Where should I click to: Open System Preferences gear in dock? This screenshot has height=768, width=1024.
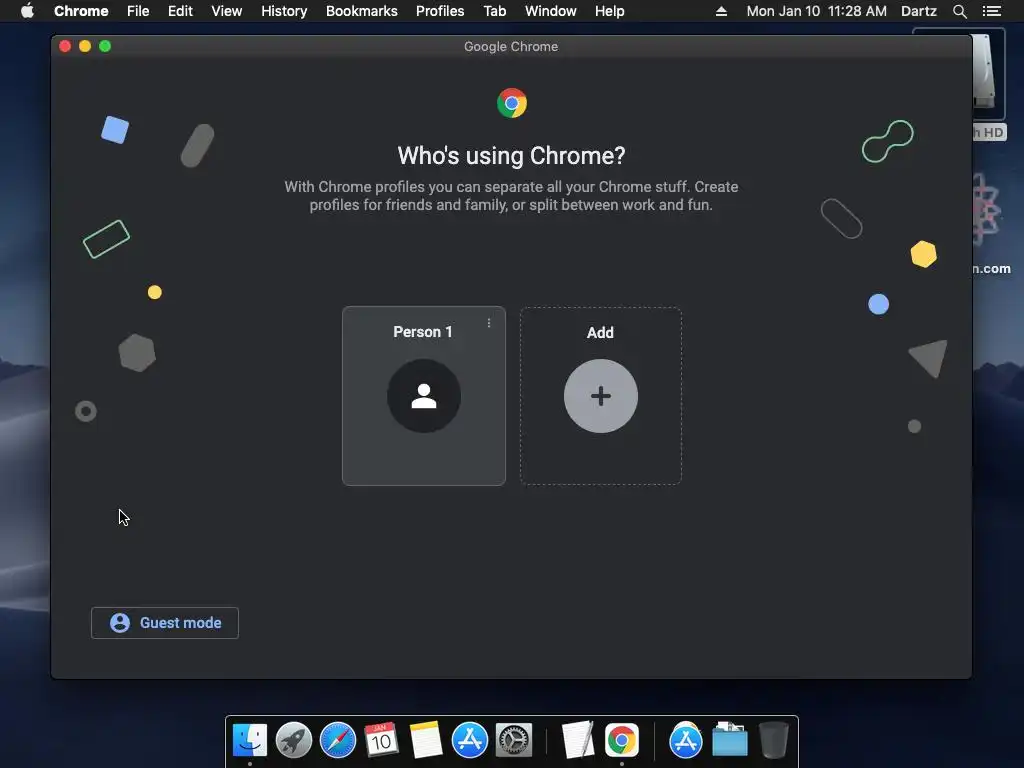click(x=514, y=741)
